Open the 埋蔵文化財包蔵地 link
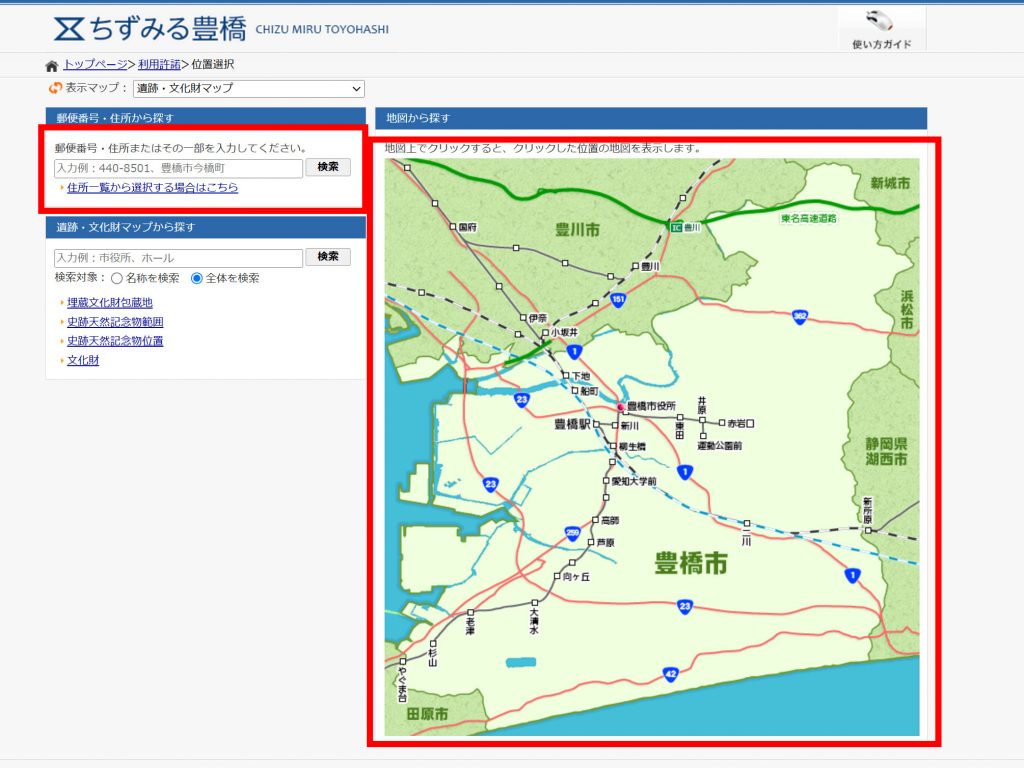 pos(110,303)
